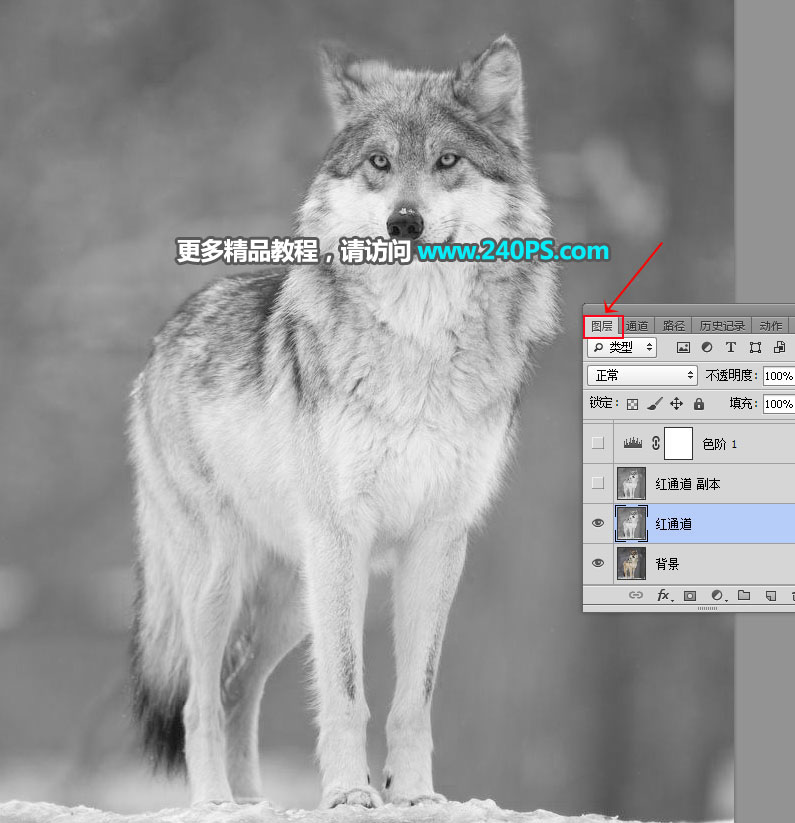The height and width of the screenshot is (823, 795).
Task: Add a layer mask using bottom icon
Action: [x=690, y=595]
